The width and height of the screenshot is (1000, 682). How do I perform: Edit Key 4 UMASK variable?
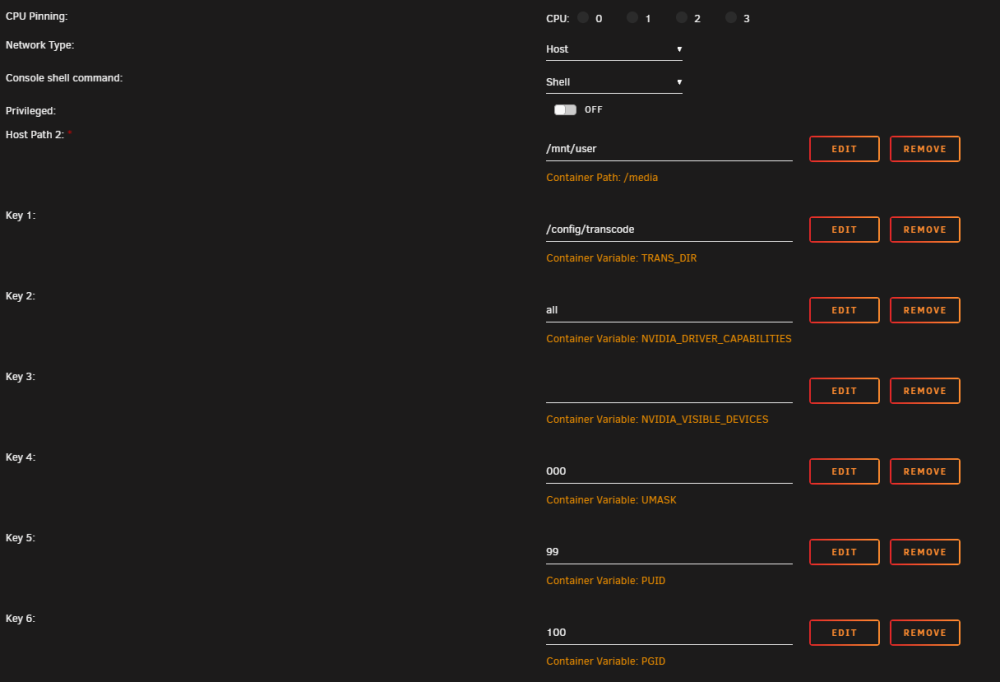(844, 471)
